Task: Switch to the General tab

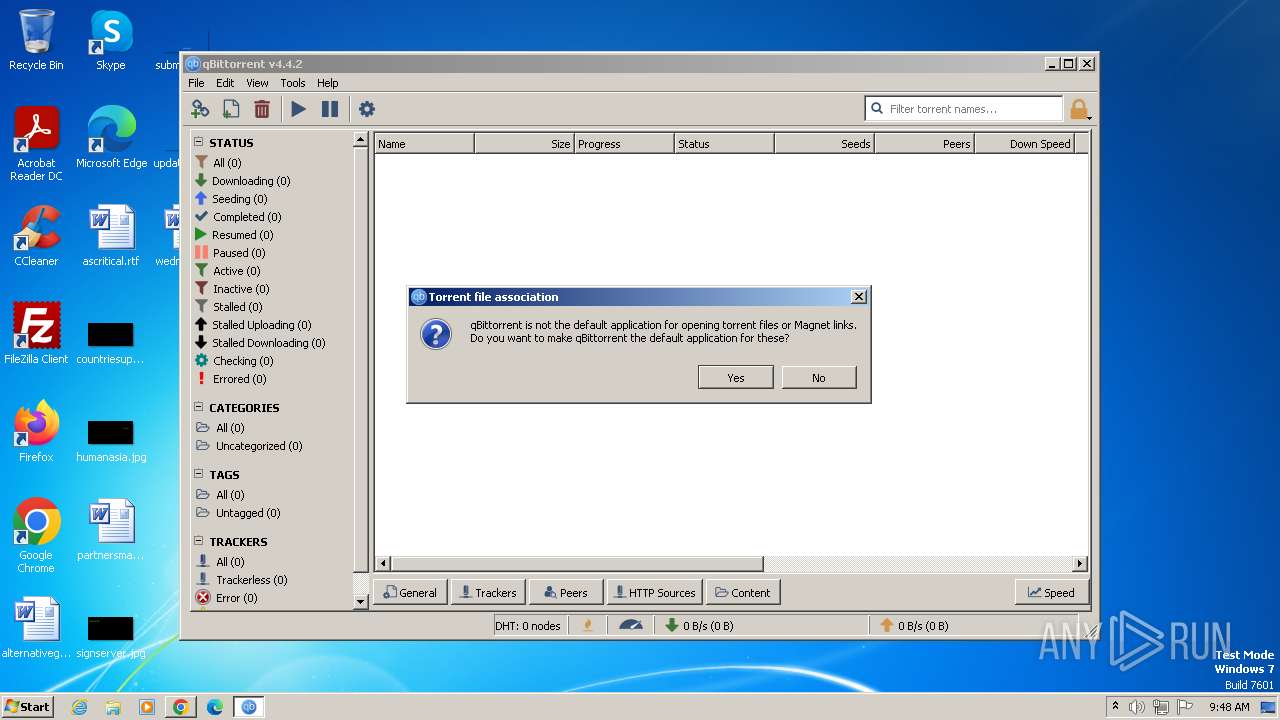Action: pos(410,592)
